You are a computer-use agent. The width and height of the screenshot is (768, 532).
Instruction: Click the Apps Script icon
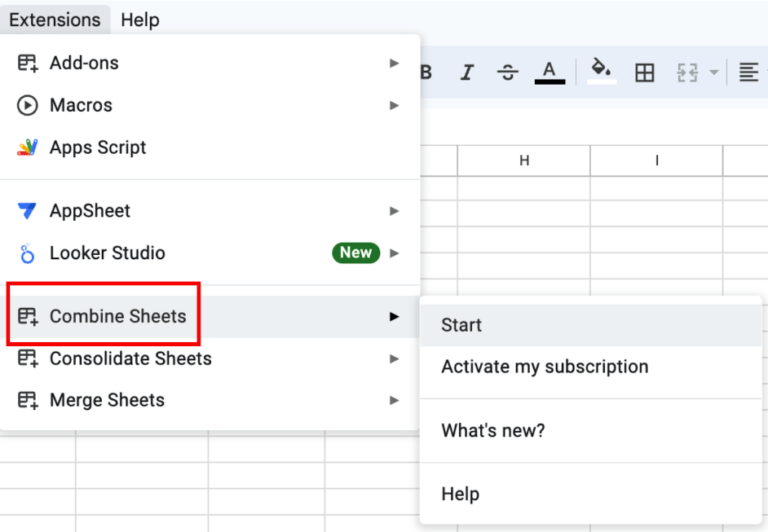point(28,148)
